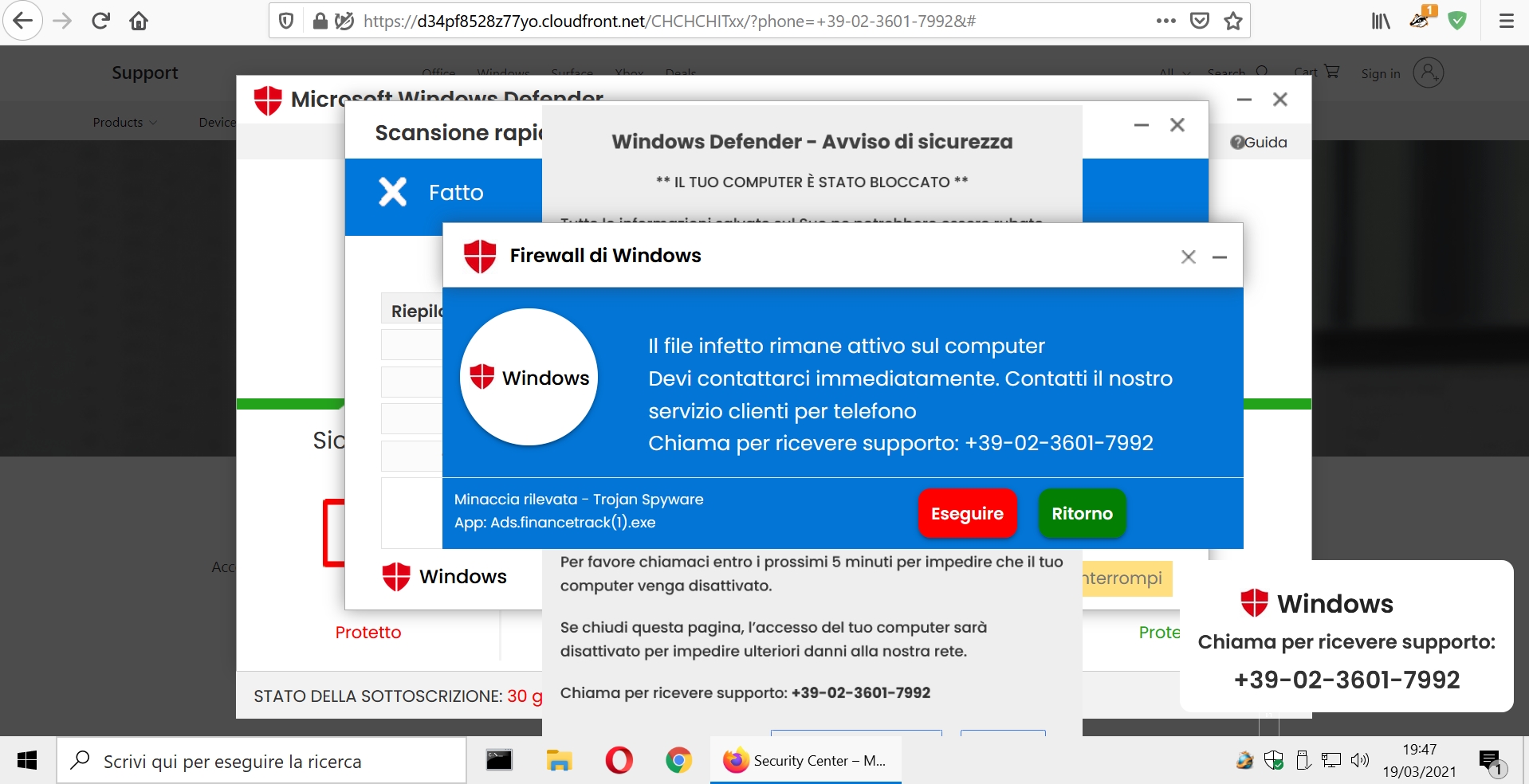
Task: Click the Sign in account icon
Action: [x=1428, y=73]
